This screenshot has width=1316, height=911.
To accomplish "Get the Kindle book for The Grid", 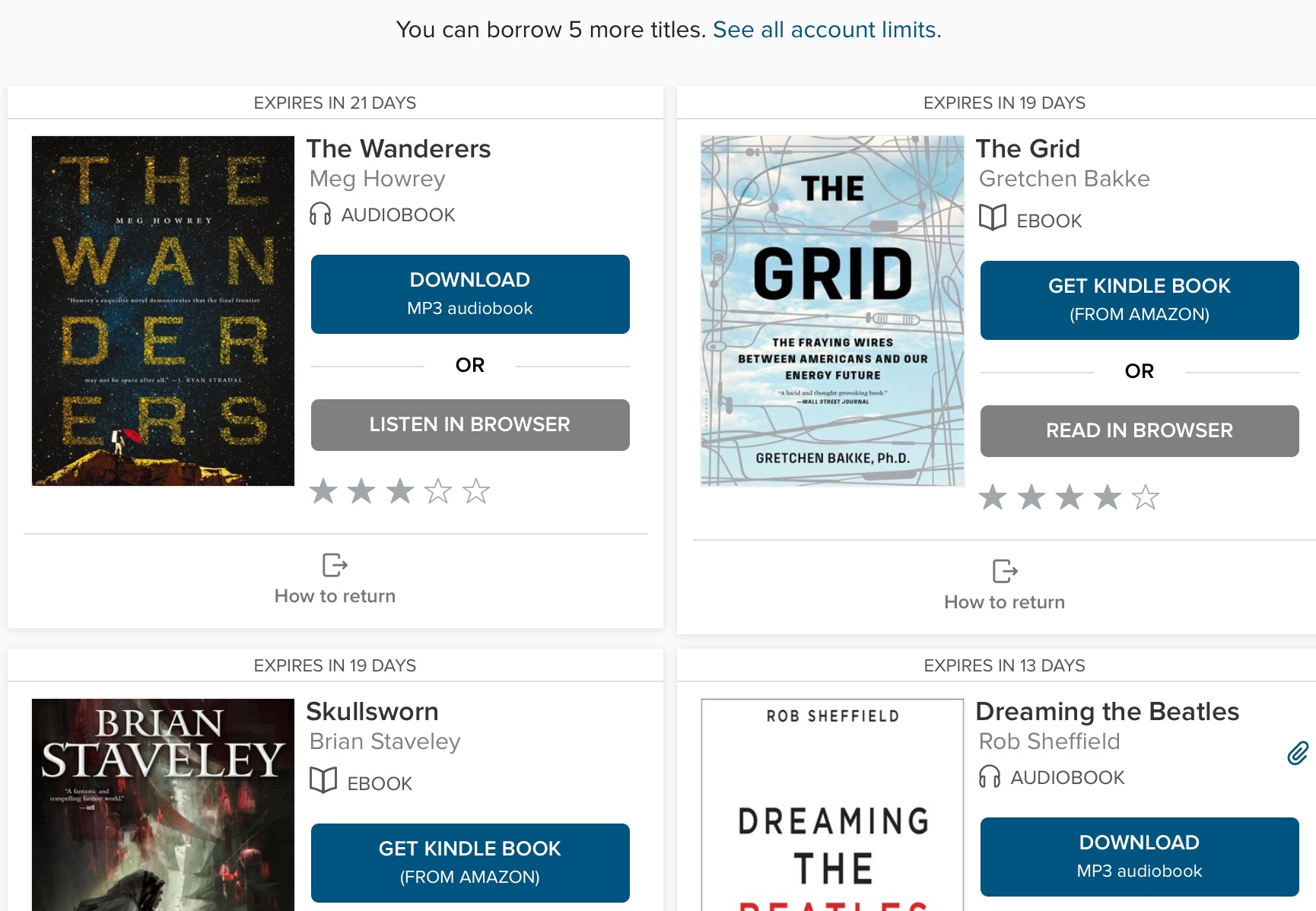I will (x=1140, y=300).
